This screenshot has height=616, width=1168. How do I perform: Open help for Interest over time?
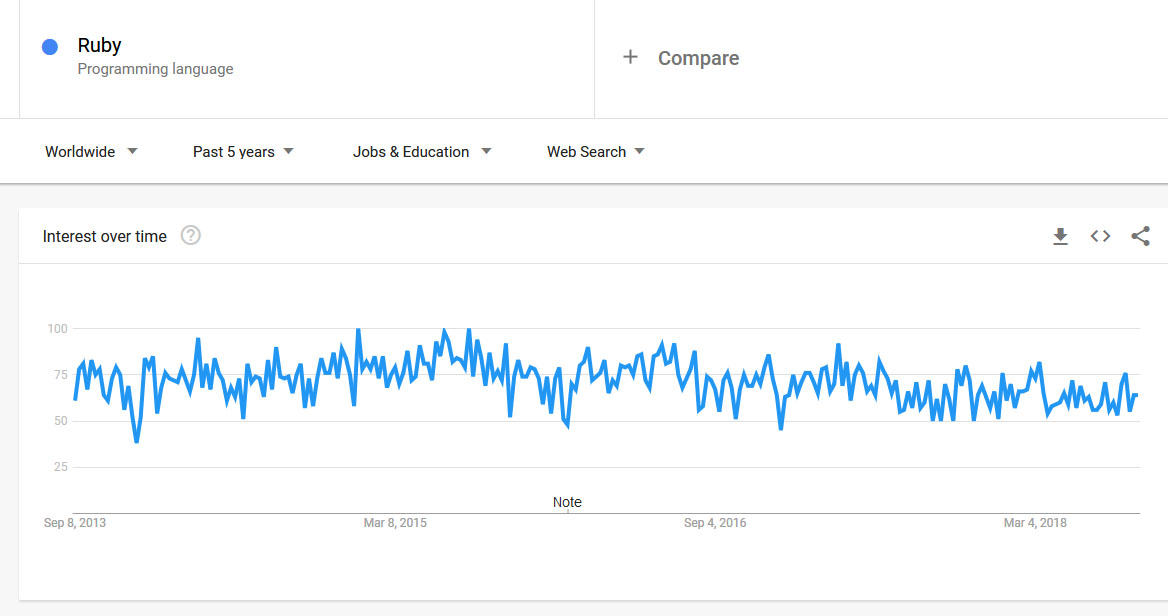click(191, 236)
